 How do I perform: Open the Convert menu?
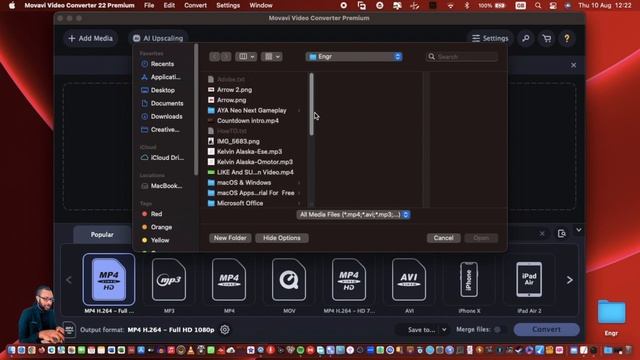pyautogui.click(x=195, y=5)
